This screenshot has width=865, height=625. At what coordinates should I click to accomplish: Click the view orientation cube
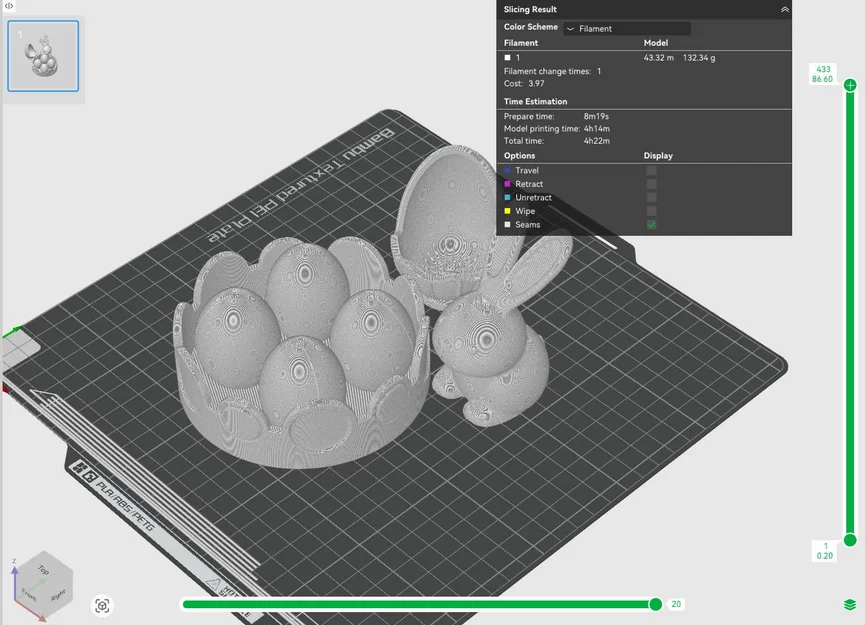coord(42,586)
